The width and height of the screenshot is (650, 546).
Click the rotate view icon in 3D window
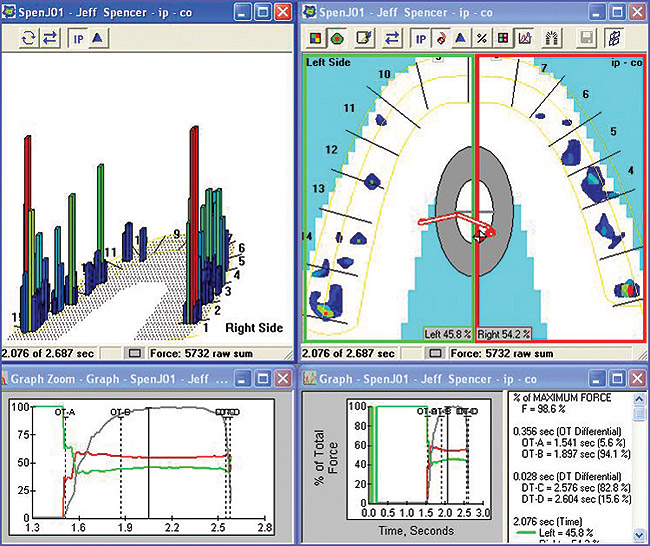(27, 39)
